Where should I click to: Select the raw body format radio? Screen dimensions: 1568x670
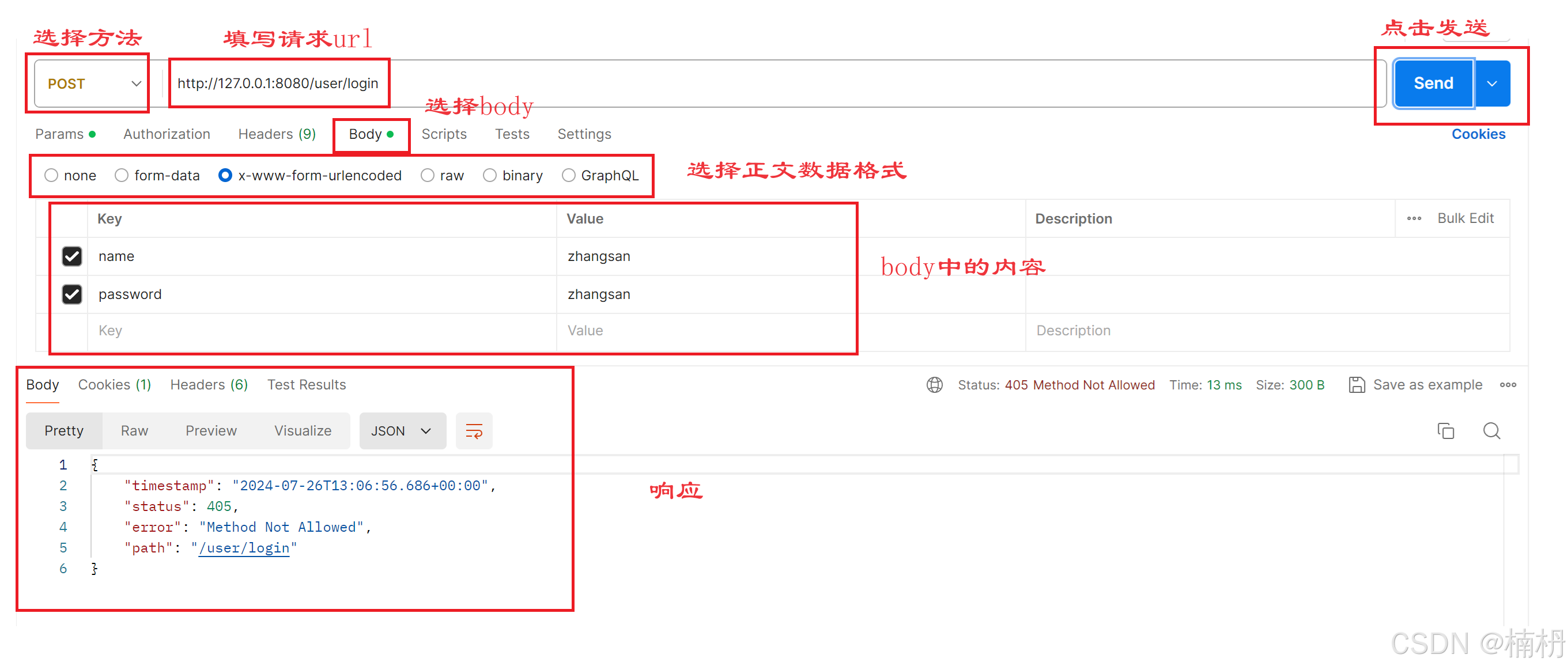pyautogui.click(x=428, y=175)
